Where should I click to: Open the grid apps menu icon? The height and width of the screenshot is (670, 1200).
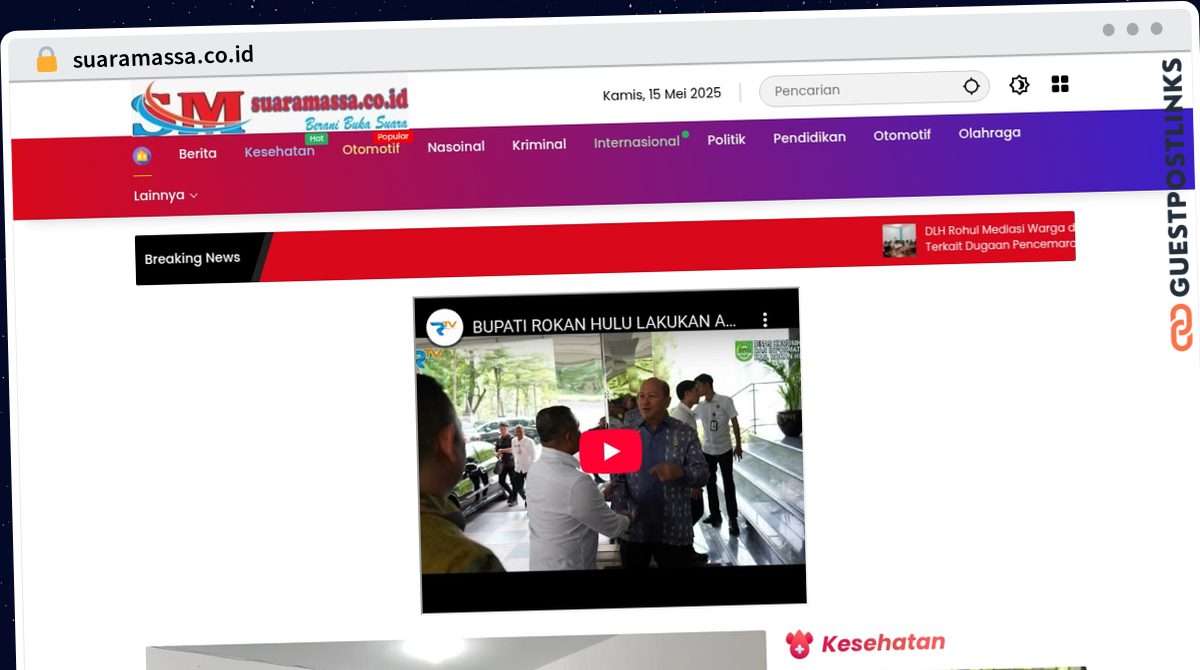click(1060, 84)
